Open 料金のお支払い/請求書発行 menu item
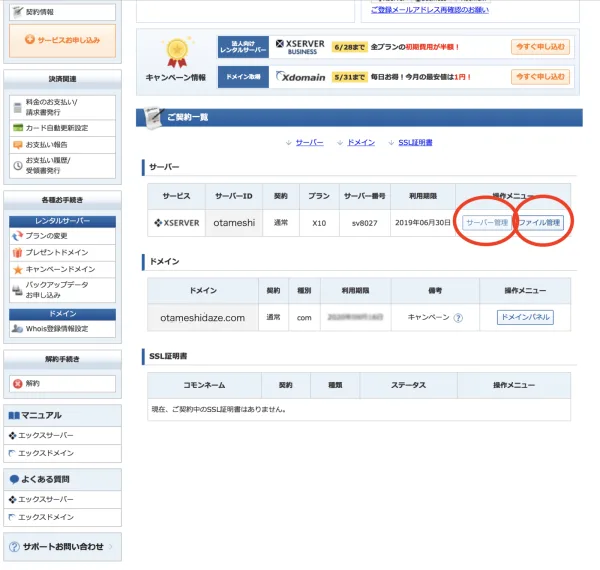600x570 pixels. click(x=62, y=107)
